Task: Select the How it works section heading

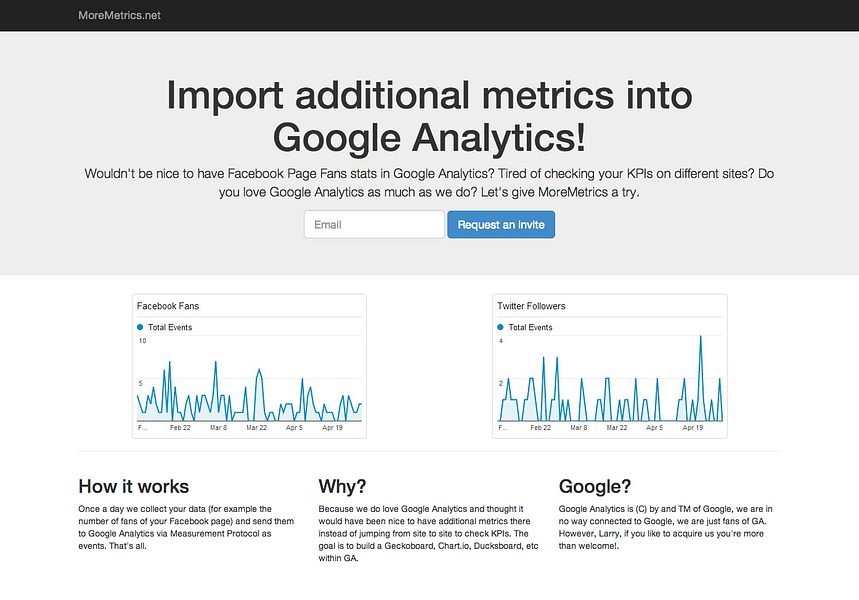Action: [133, 487]
